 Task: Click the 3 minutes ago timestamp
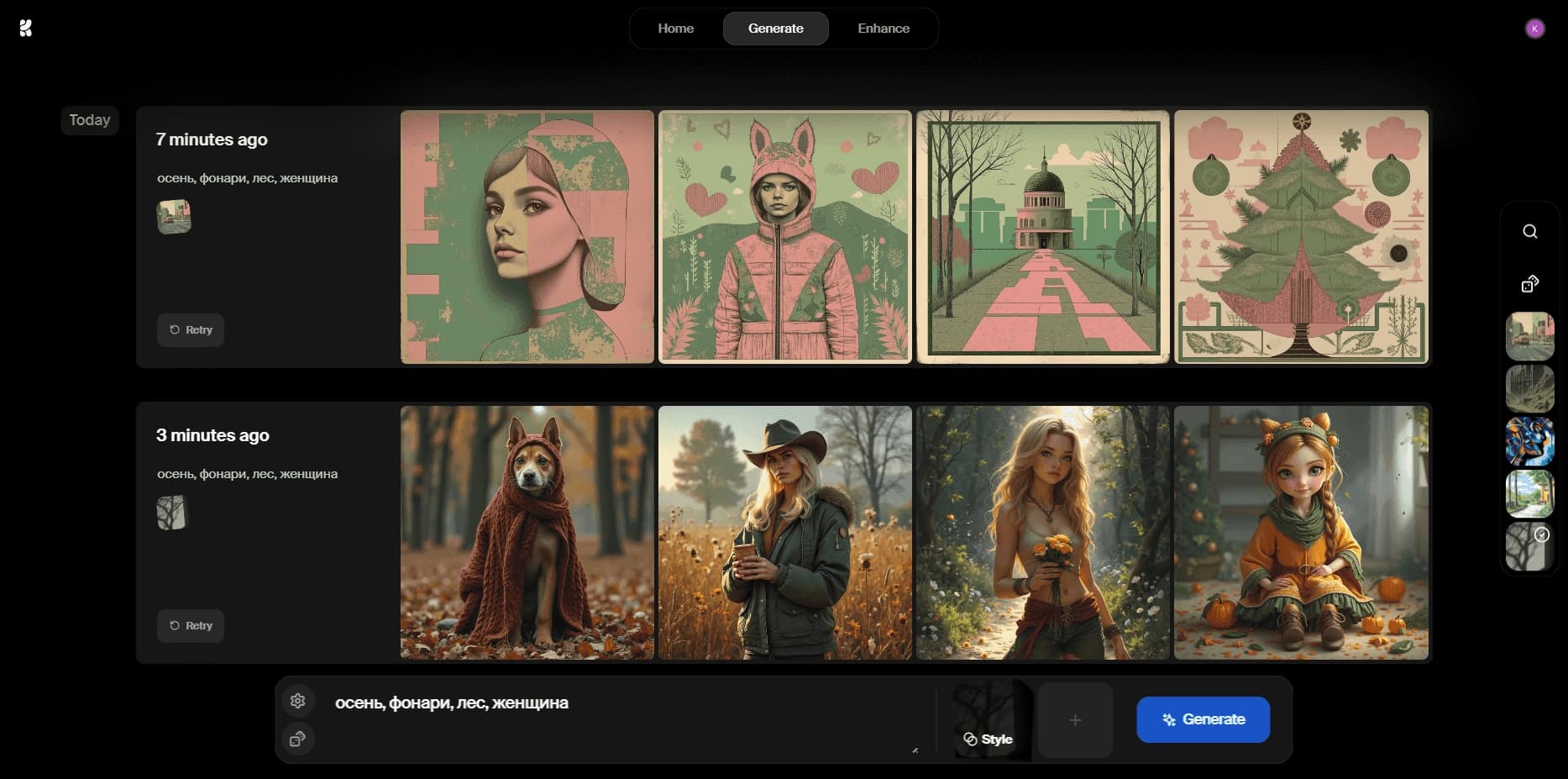click(x=212, y=435)
